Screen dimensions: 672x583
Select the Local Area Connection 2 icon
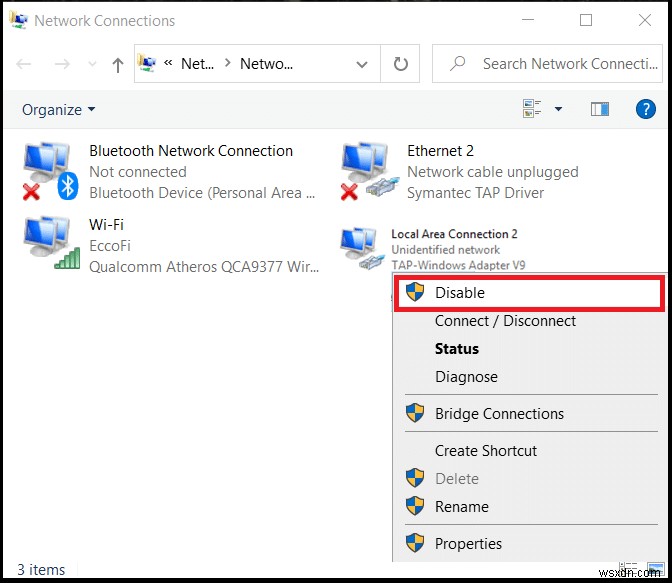[361, 248]
